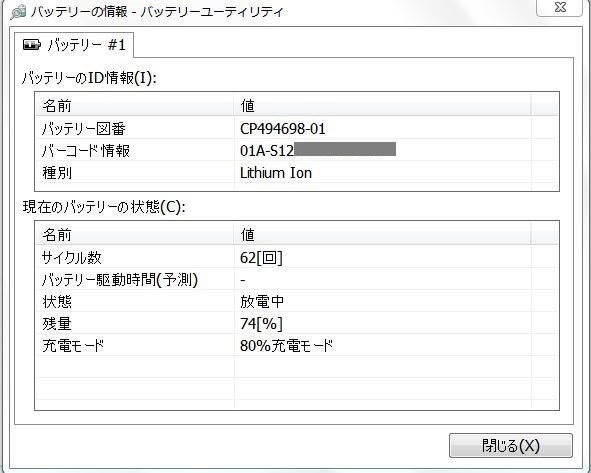The height and width of the screenshot is (473, 591).
Task: Click 名前 column header in battery status list
Action: pyautogui.click(x=135, y=234)
